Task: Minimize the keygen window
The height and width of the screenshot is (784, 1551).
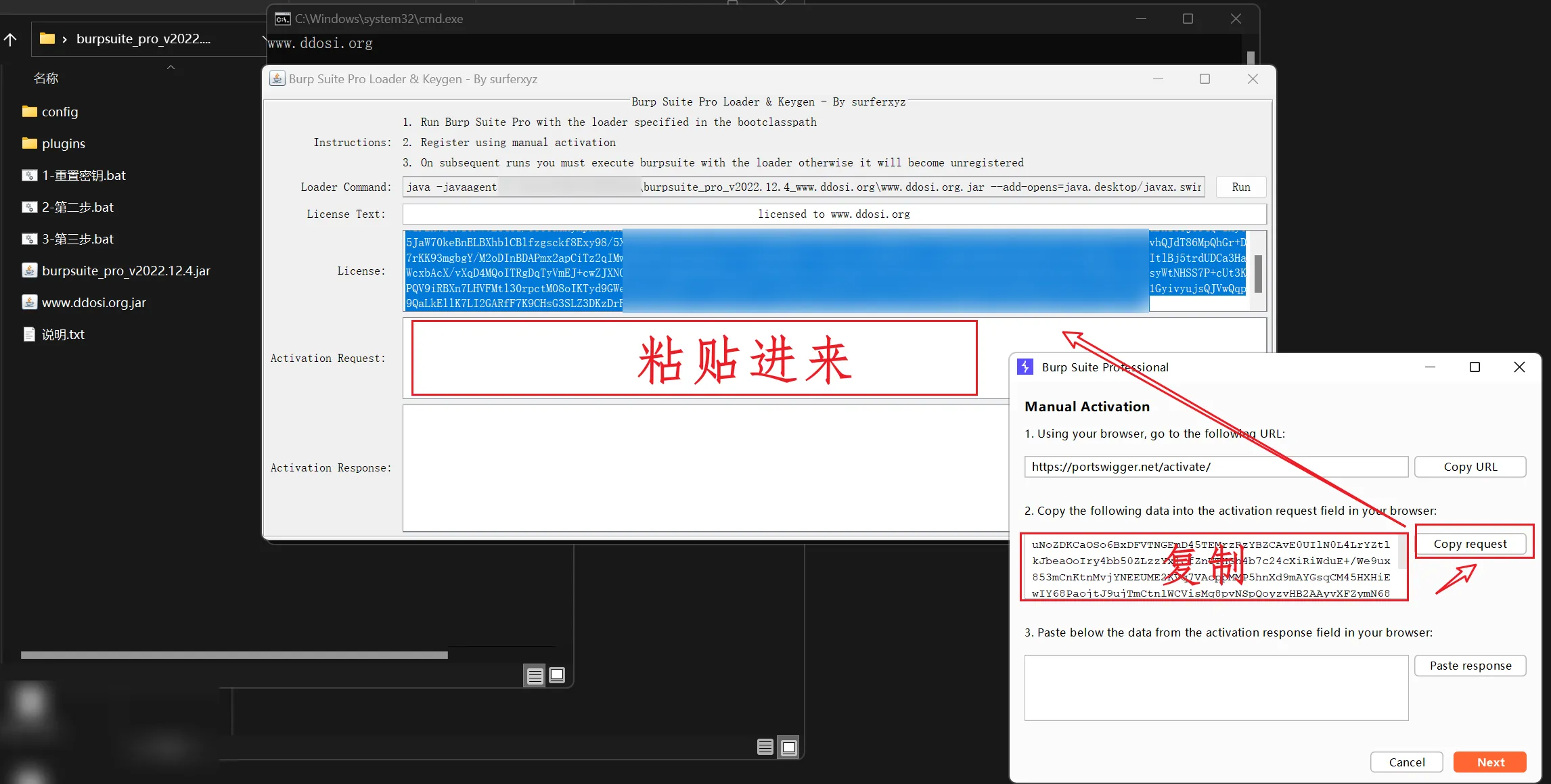Action: pyautogui.click(x=1158, y=78)
